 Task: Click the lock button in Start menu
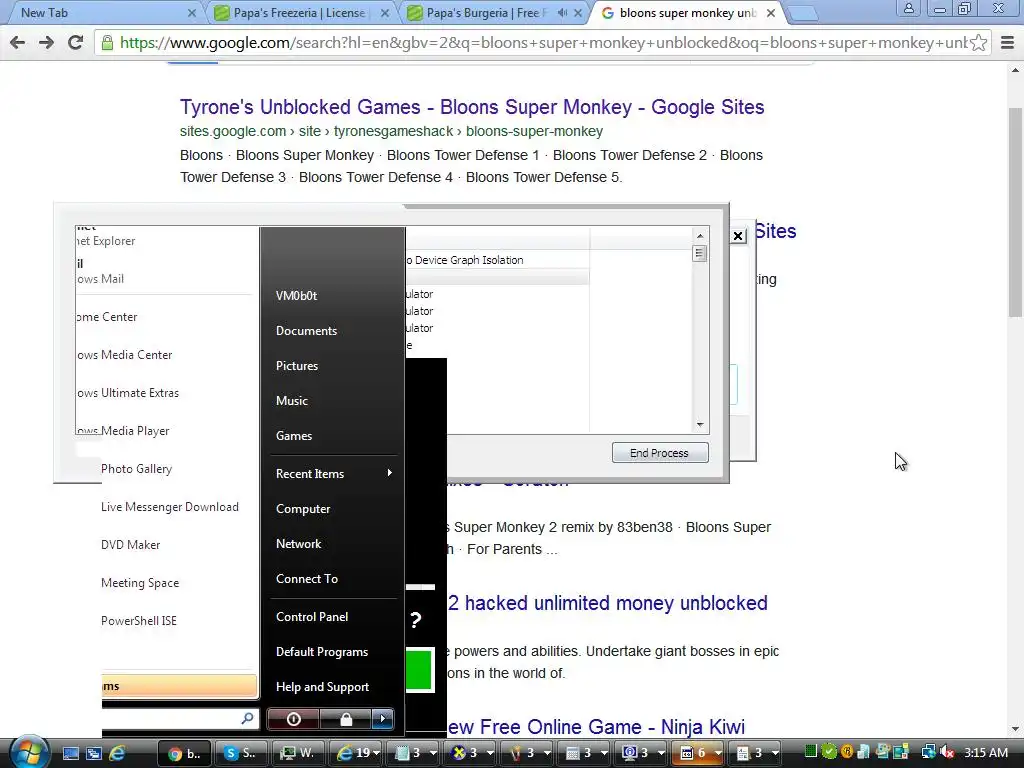[345, 719]
